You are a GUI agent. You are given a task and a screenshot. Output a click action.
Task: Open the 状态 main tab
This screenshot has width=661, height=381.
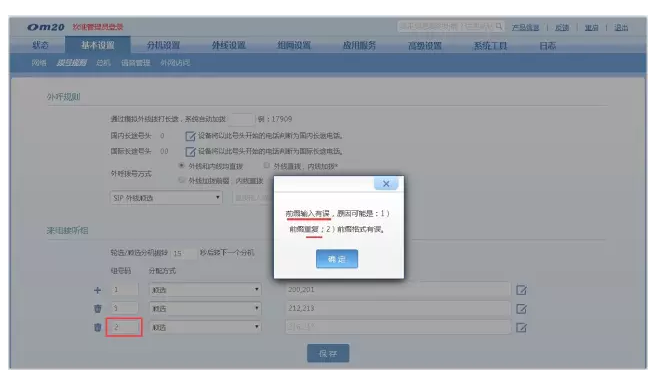pyautogui.click(x=40, y=45)
